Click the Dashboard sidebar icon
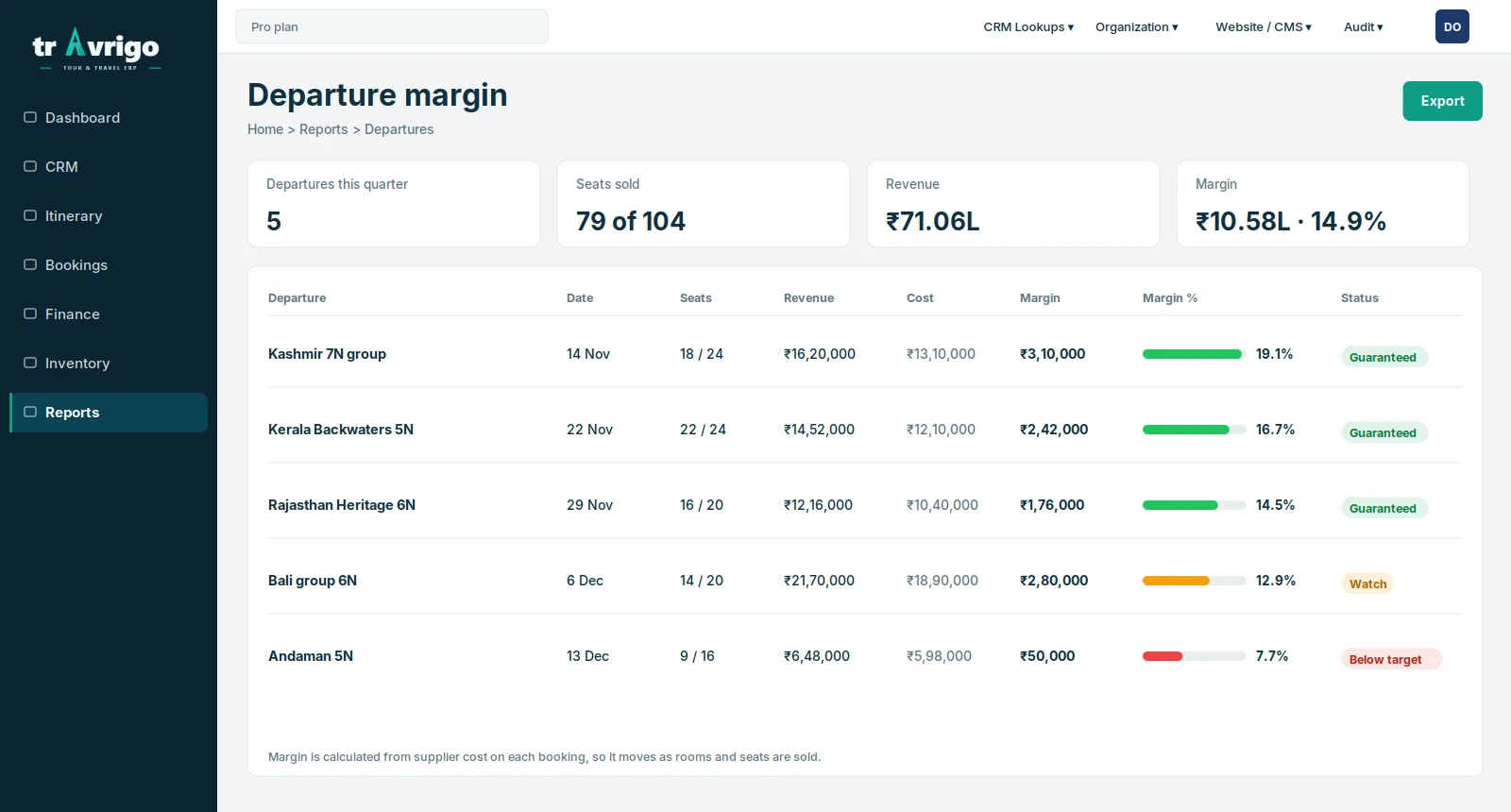 [x=30, y=117]
